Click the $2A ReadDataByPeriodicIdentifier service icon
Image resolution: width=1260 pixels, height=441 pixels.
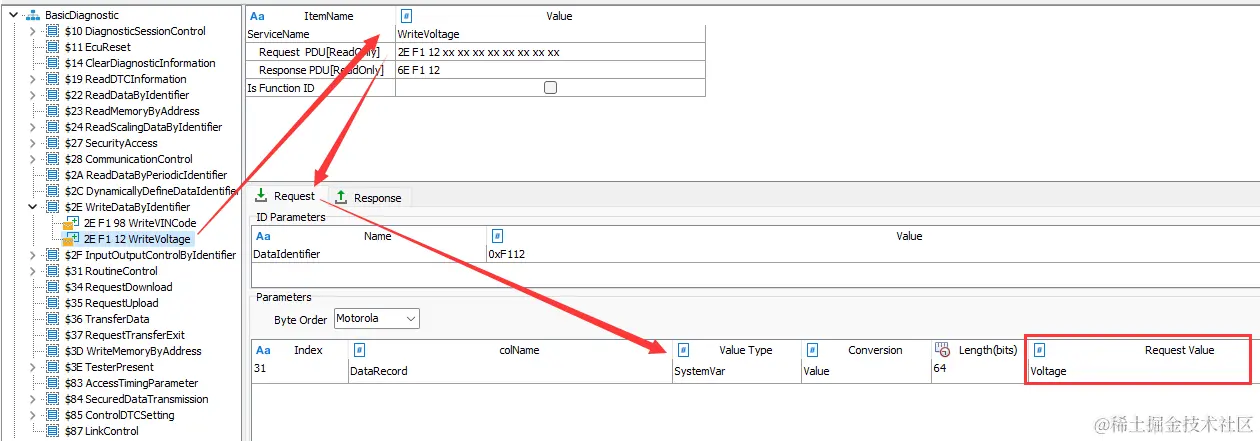coord(52,175)
